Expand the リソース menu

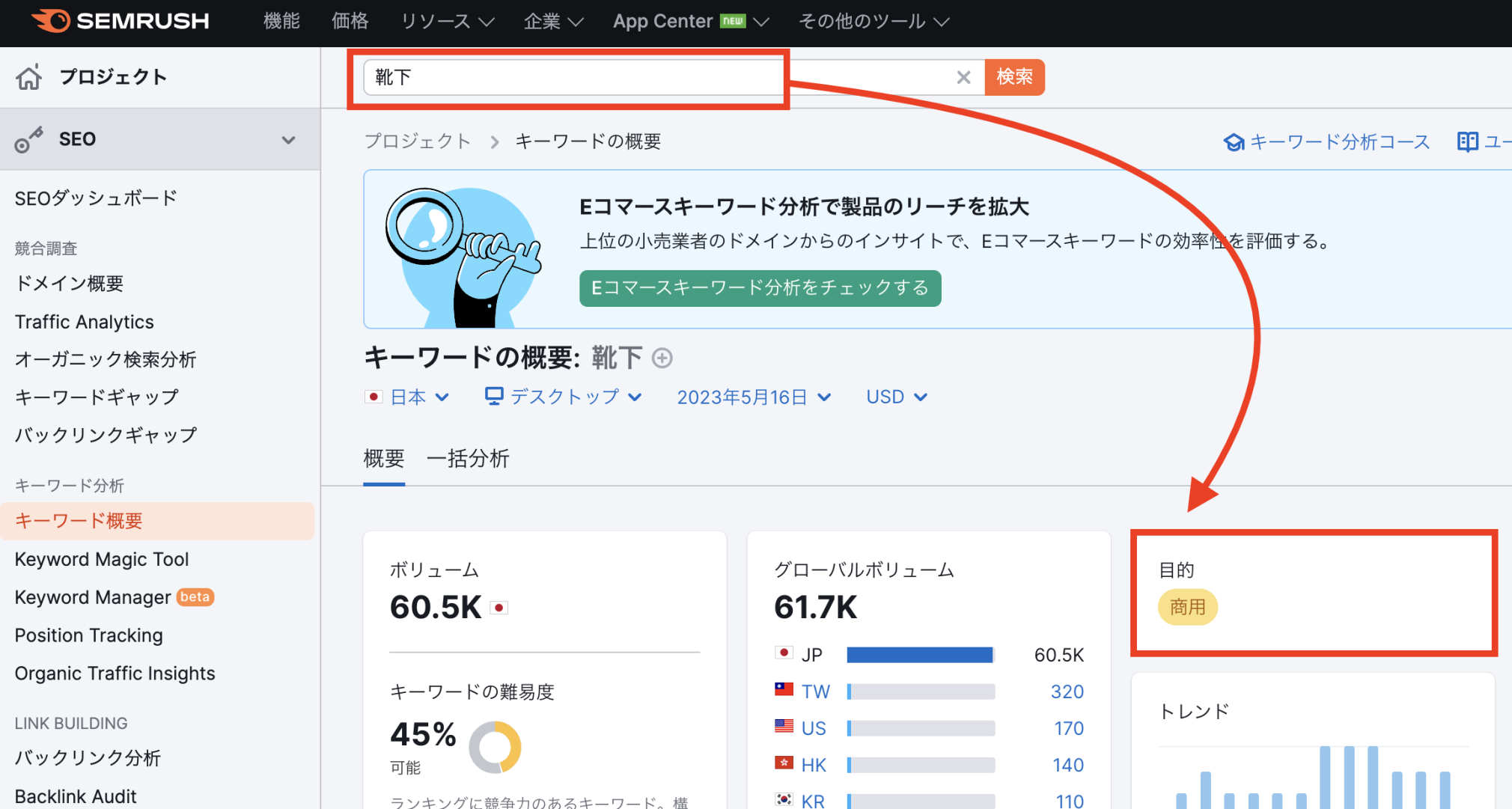click(448, 22)
